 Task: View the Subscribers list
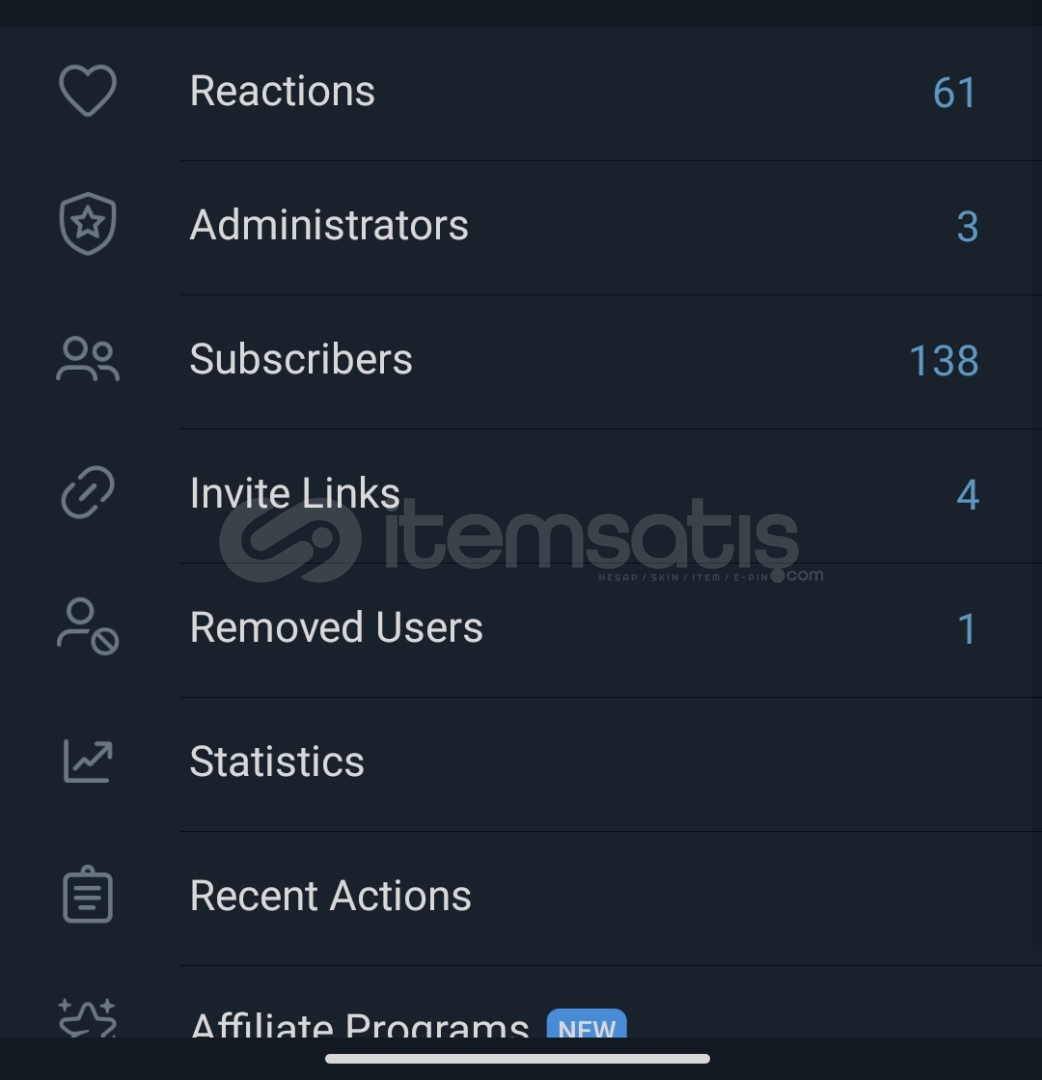click(521, 362)
